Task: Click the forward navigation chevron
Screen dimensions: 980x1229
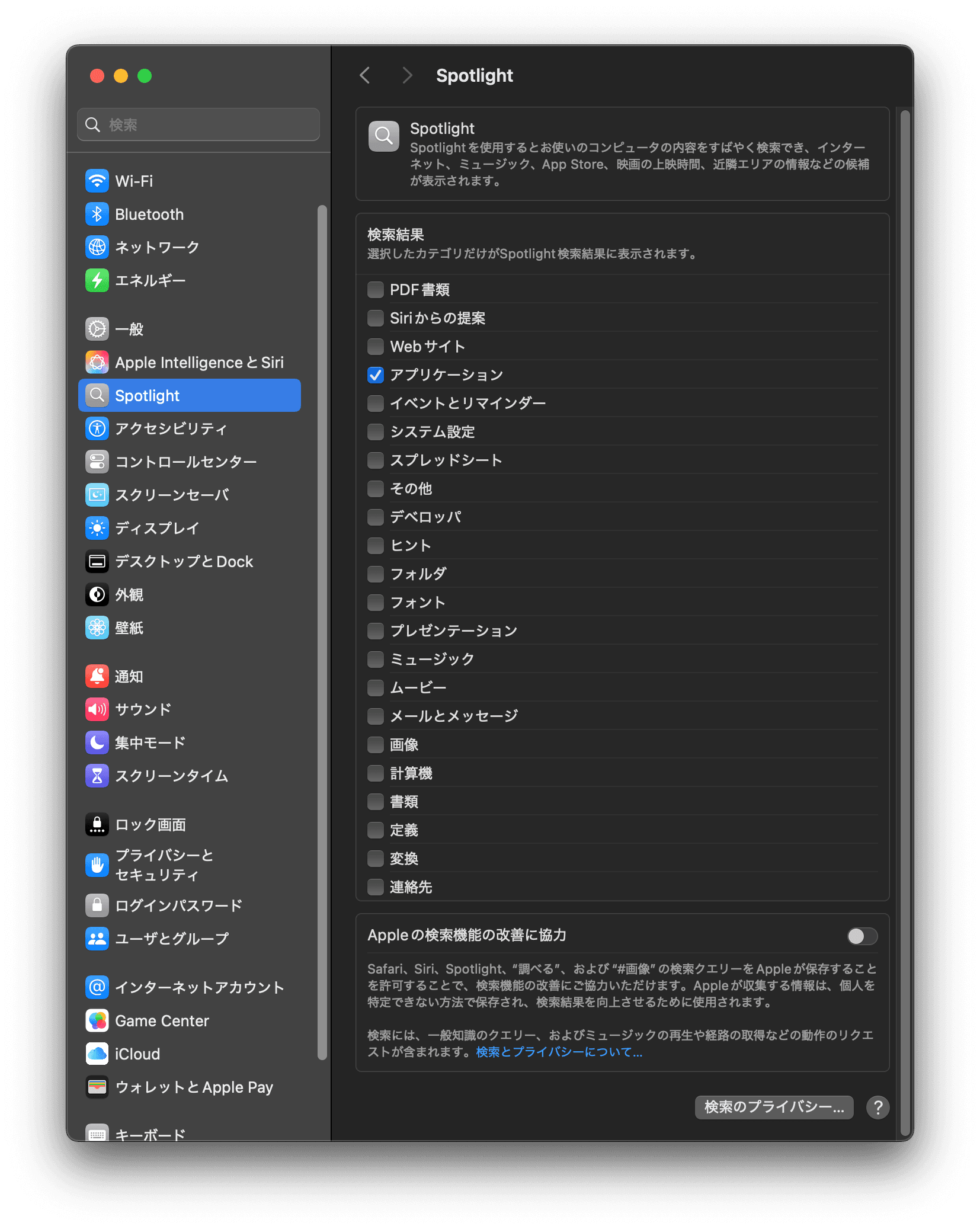Action: 407,75
